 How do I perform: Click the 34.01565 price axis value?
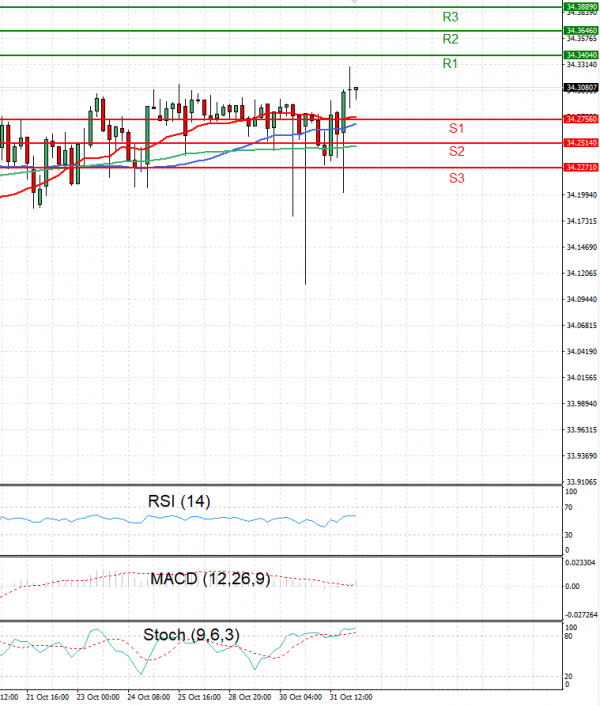582,378
